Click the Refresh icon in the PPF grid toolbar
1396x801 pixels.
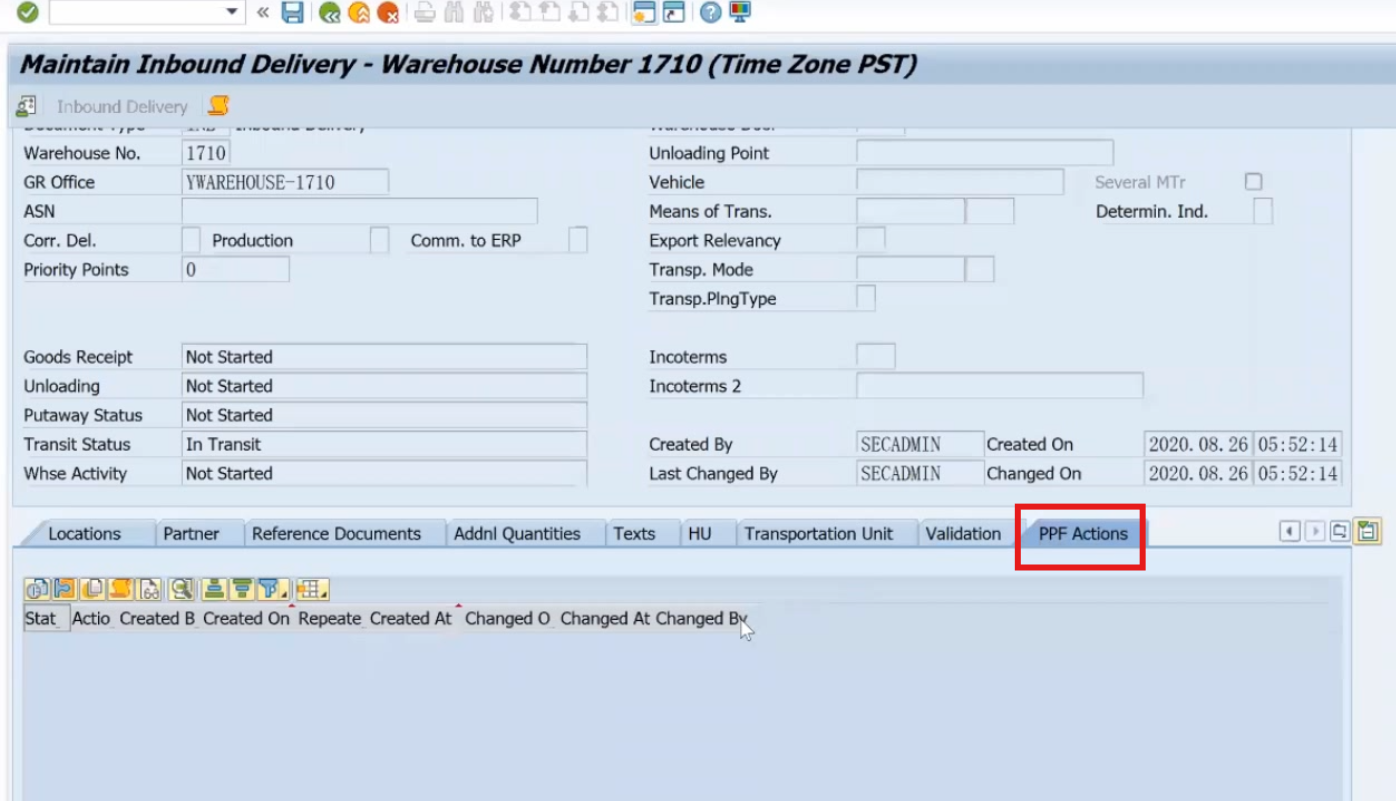pos(37,589)
